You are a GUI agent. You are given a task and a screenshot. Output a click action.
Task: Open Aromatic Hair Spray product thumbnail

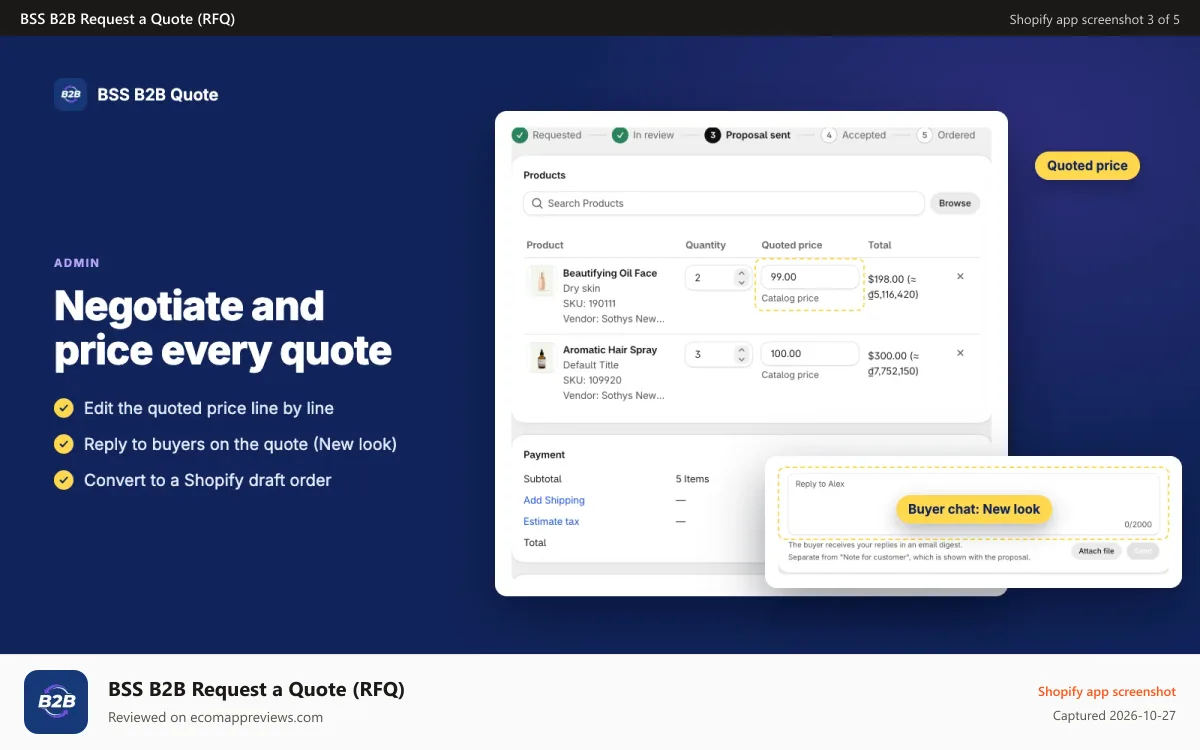(541, 358)
